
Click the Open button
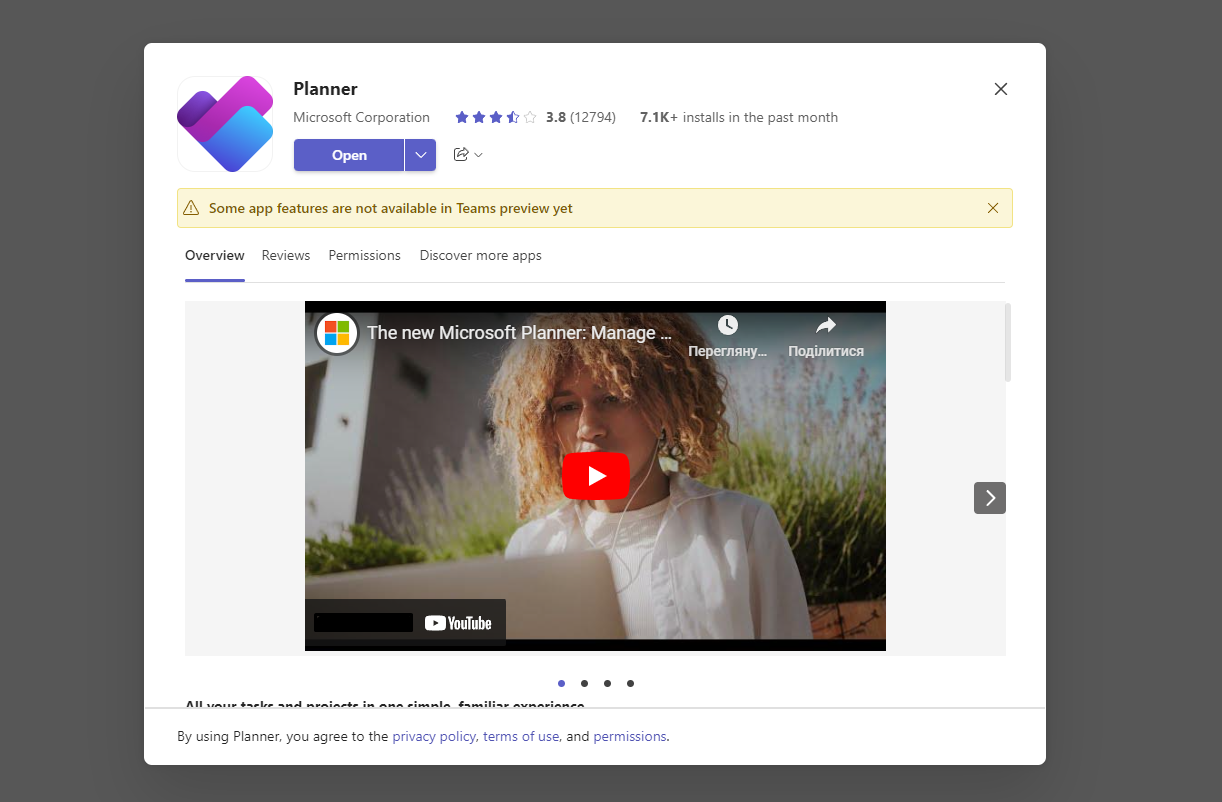coord(349,155)
